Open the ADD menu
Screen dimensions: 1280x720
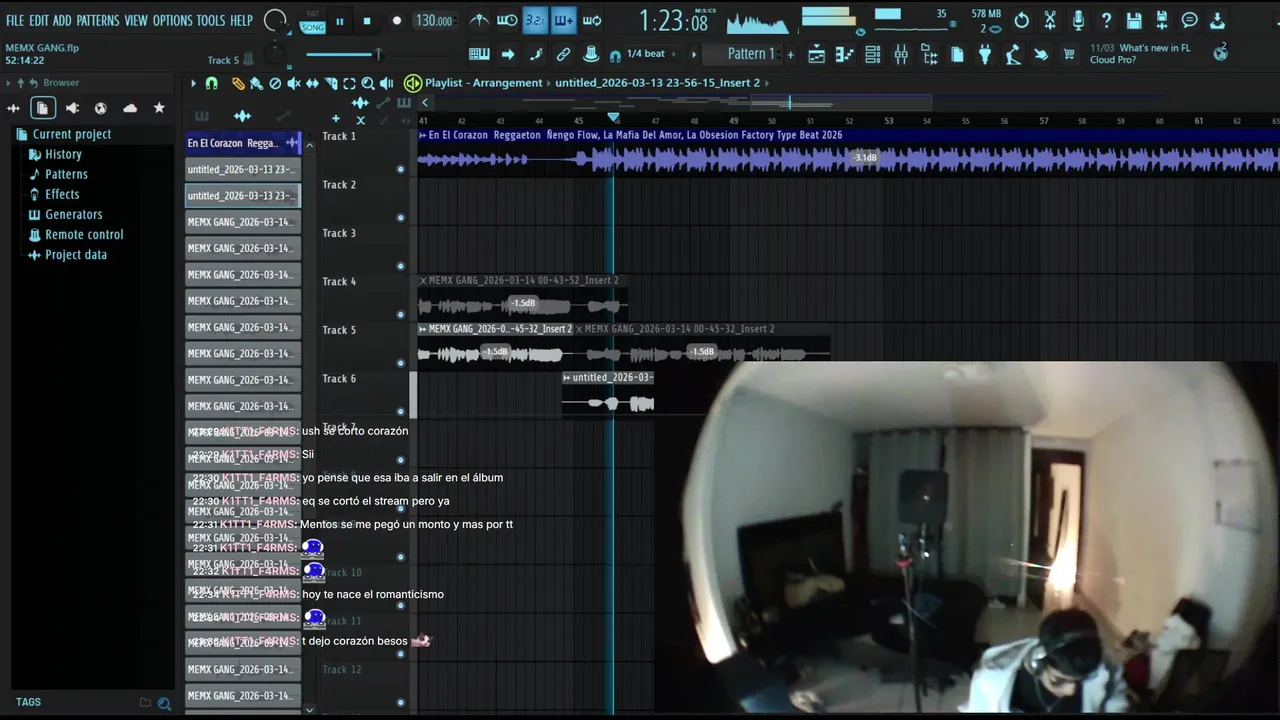tap(62, 20)
